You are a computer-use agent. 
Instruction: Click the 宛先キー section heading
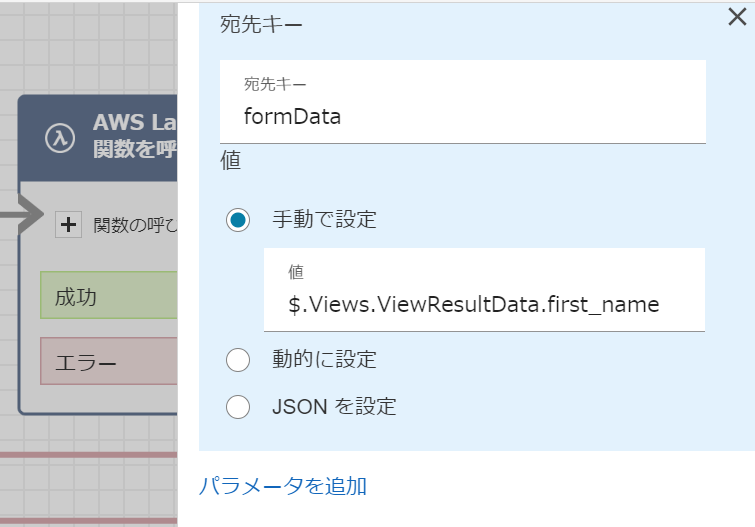coord(261,25)
